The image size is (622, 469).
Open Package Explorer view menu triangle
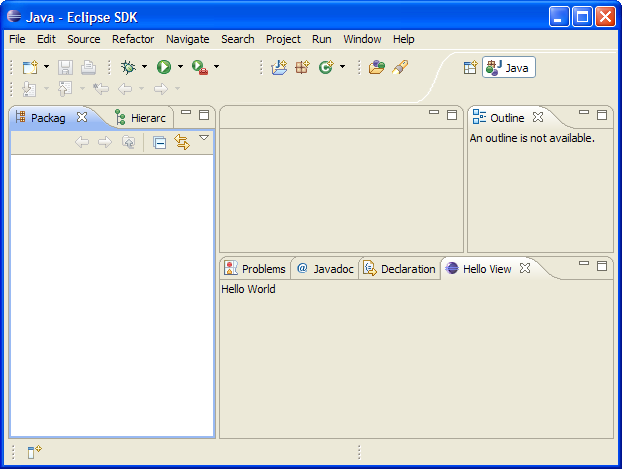tap(204, 138)
